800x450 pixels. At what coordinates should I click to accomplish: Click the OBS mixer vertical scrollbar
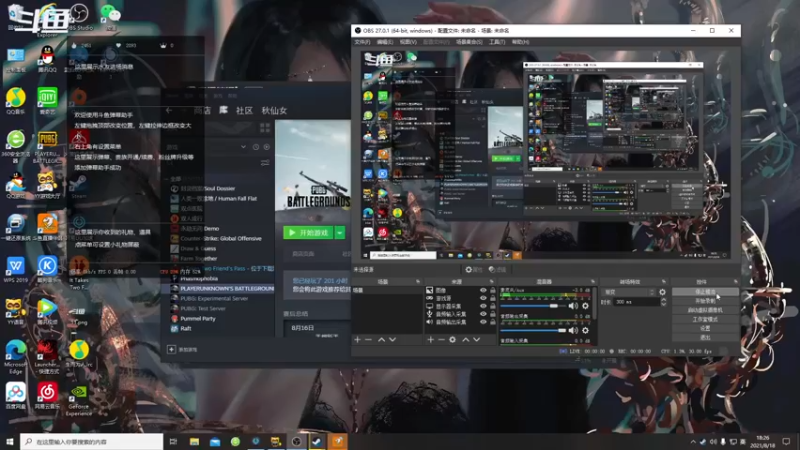tap(595, 305)
